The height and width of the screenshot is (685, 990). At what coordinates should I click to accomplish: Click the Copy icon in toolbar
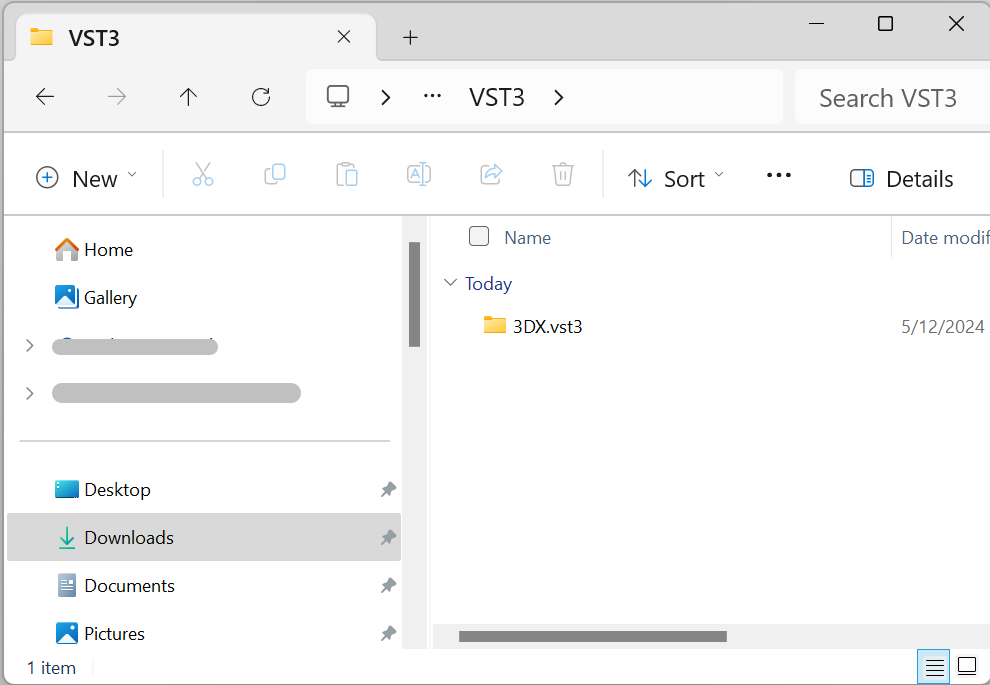coord(275,175)
